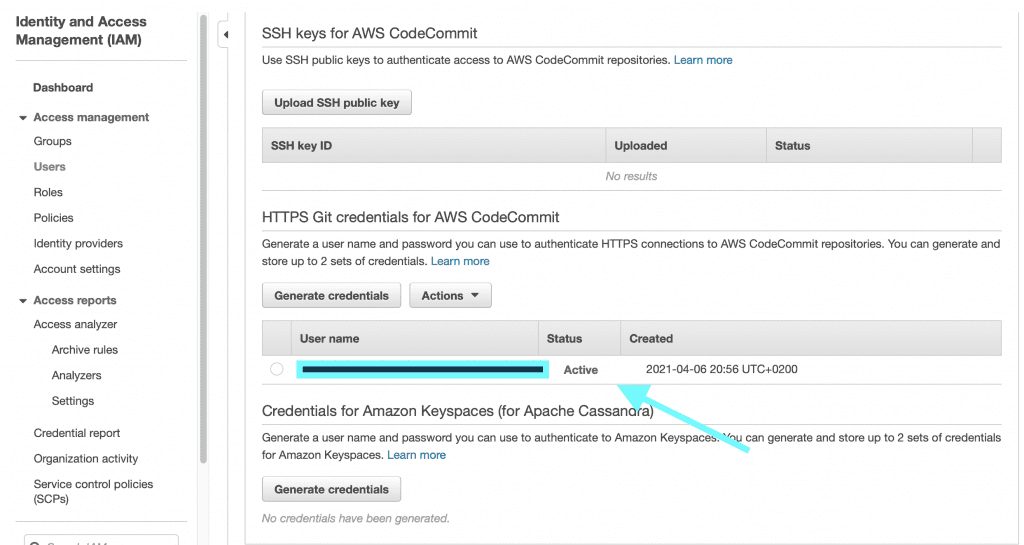This screenshot has width=1024, height=545.
Task: Open Account settings
Action: pyautogui.click(x=77, y=269)
